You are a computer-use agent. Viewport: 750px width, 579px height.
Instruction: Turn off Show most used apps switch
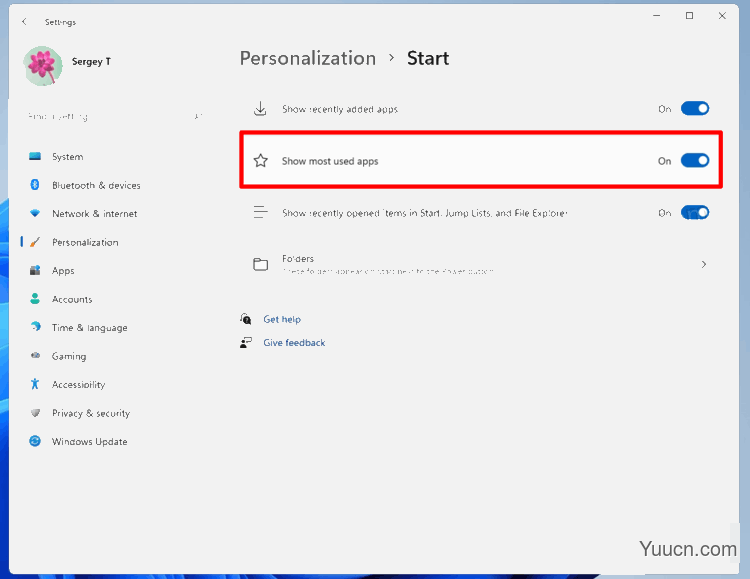point(695,160)
